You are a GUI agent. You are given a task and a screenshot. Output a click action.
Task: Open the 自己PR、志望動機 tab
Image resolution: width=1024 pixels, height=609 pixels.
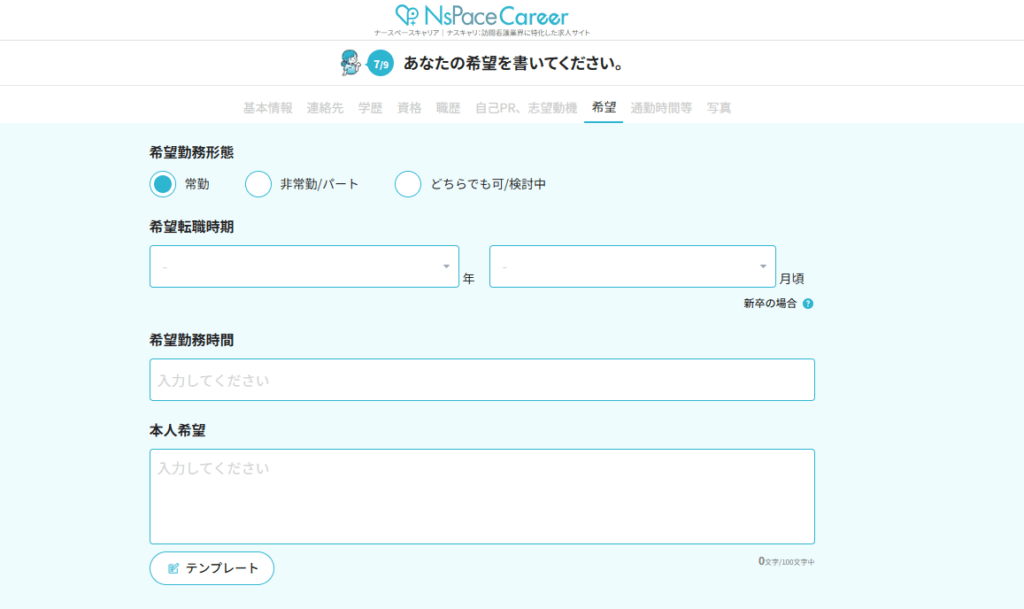(526, 108)
